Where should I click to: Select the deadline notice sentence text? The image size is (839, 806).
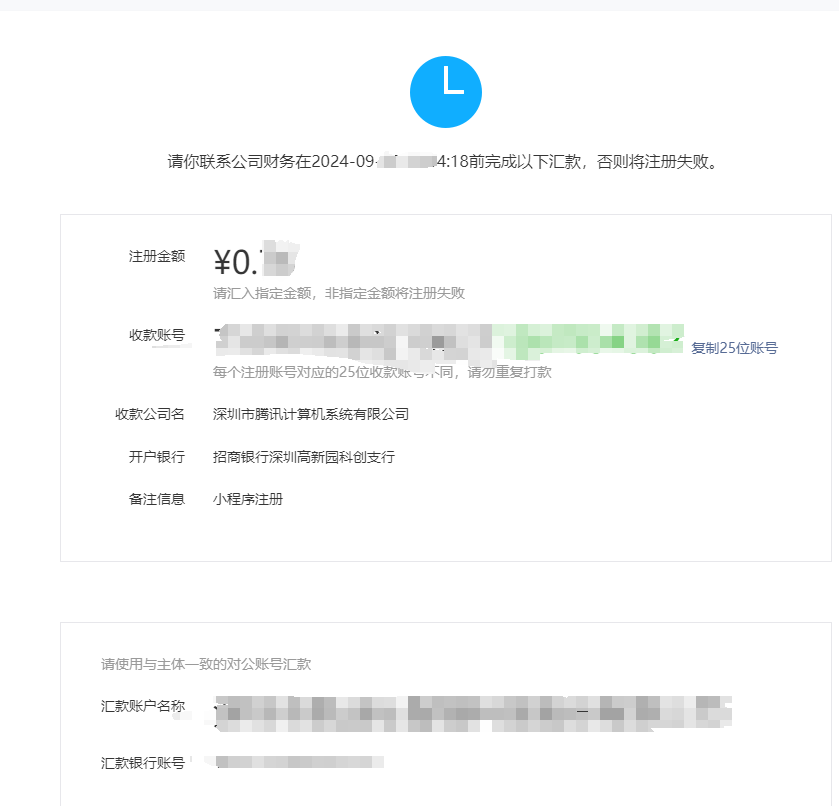pyautogui.click(x=443, y=162)
